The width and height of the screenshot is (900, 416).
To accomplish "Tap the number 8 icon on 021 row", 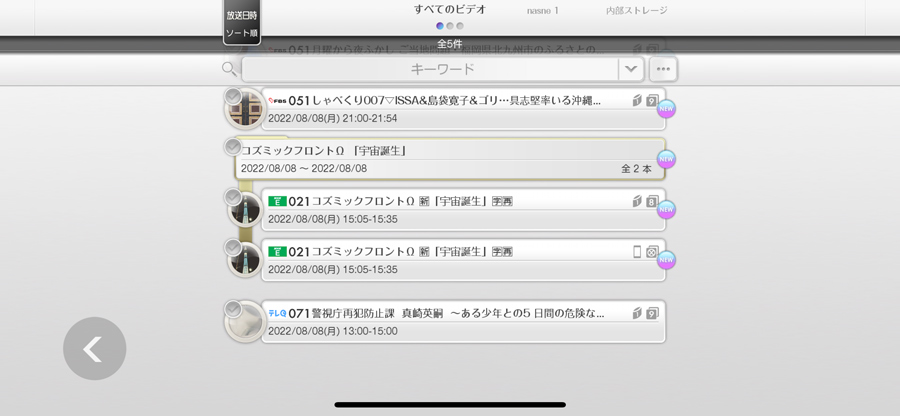I will tap(652, 201).
